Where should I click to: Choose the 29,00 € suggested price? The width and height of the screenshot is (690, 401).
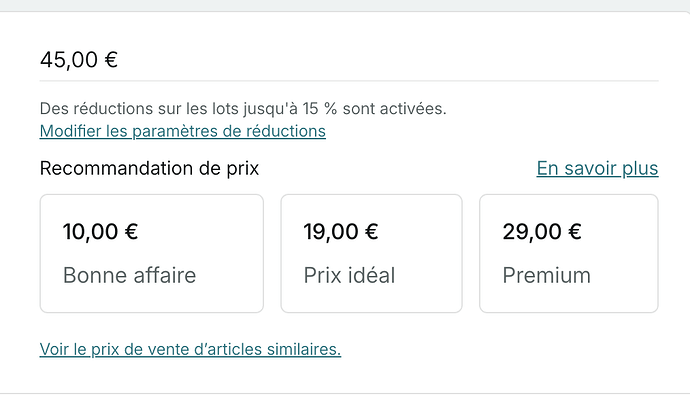tap(539, 232)
